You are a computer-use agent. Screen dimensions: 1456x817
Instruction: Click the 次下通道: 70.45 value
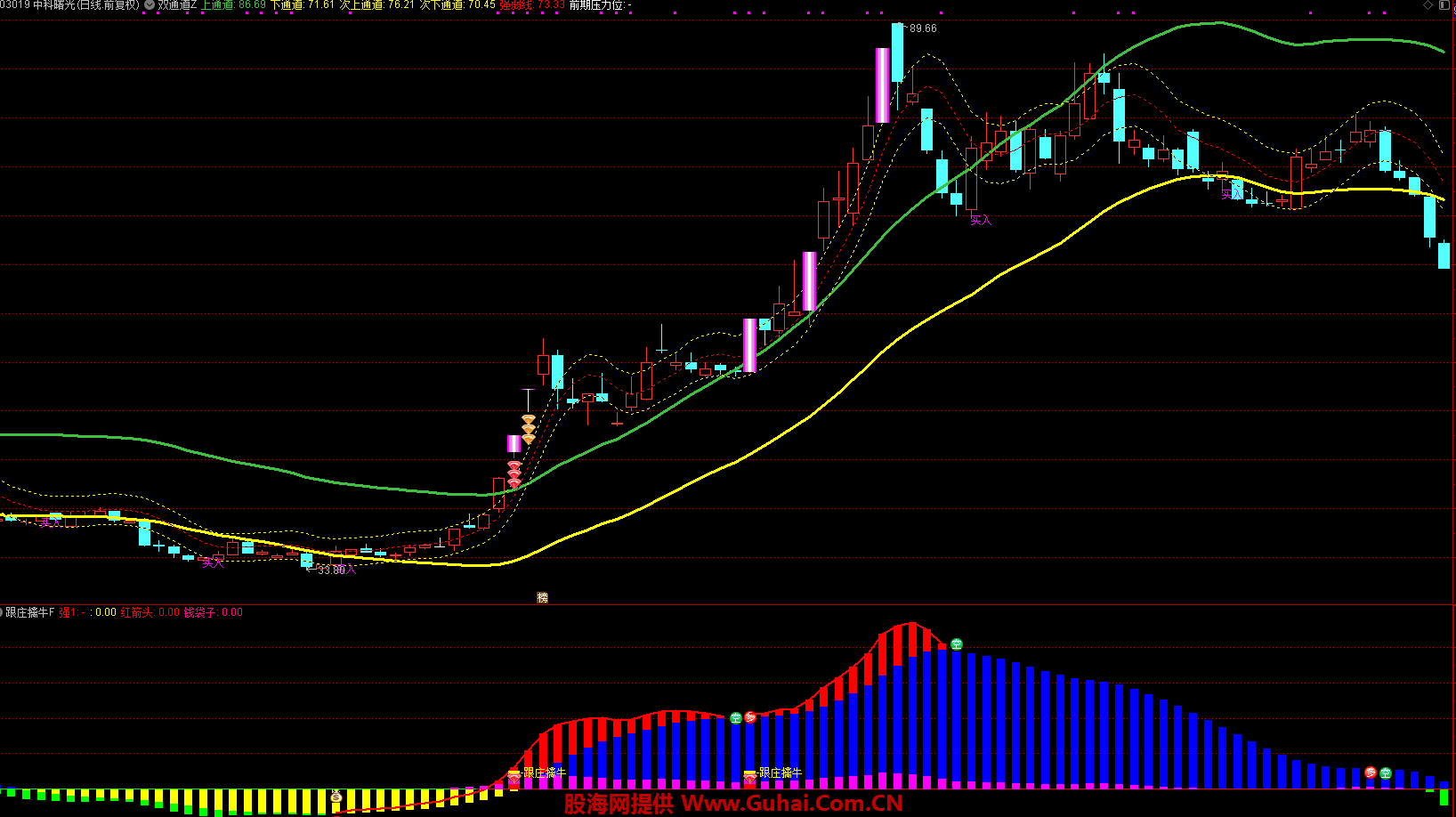point(457,5)
